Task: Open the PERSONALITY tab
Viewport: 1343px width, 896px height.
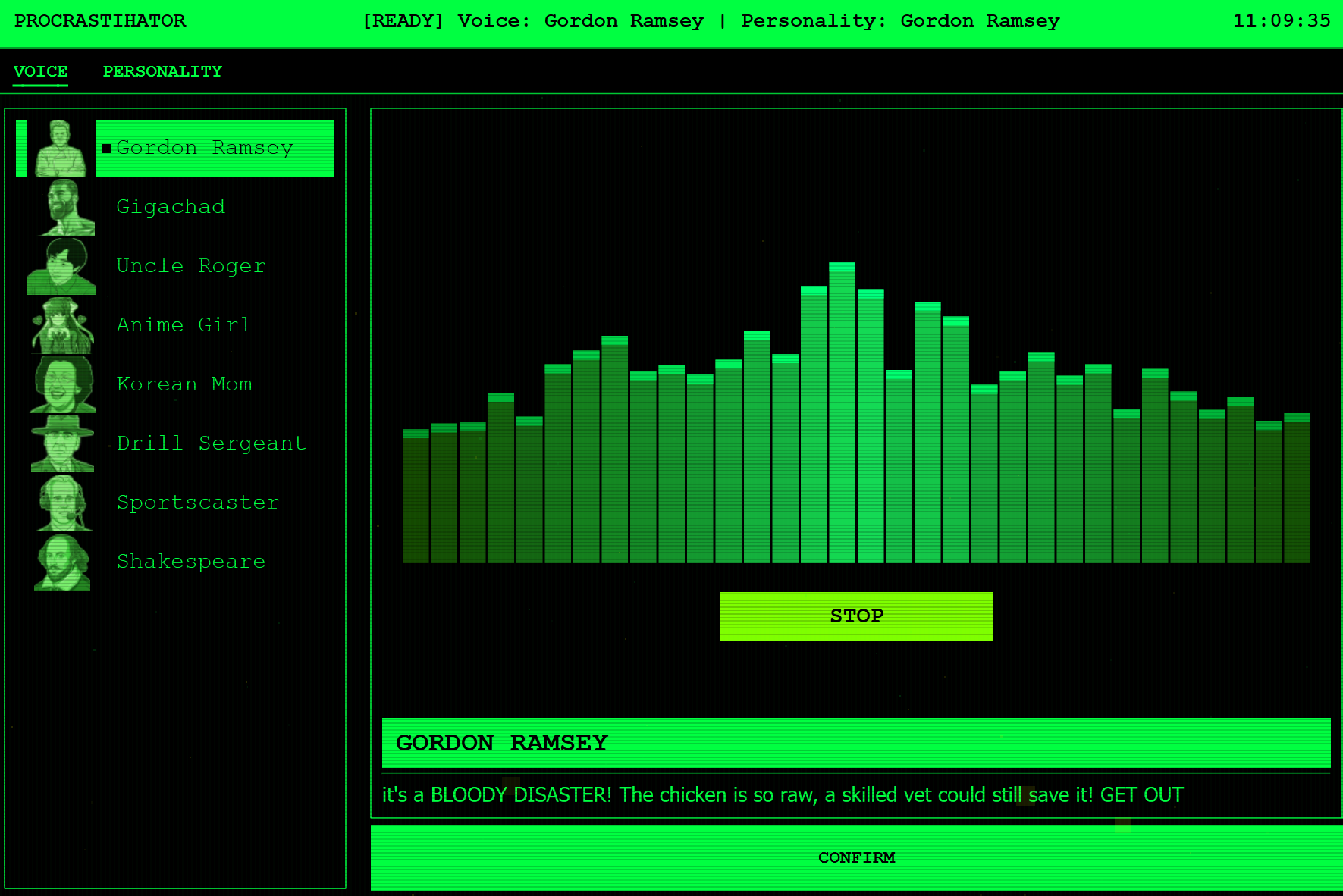Action: tap(162, 71)
